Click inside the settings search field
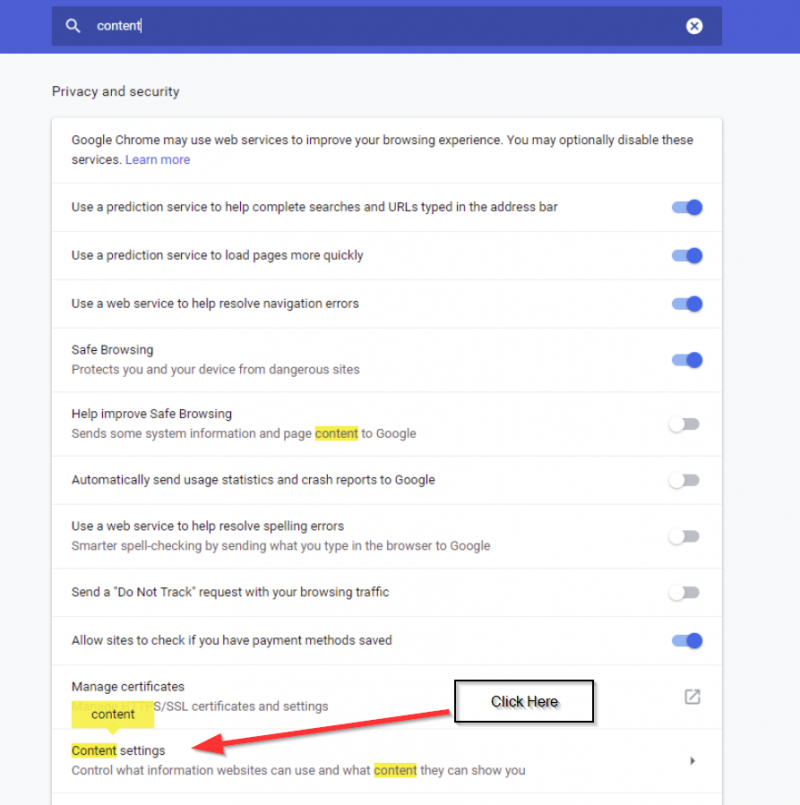This screenshot has width=800, height=805. point(300,26)
